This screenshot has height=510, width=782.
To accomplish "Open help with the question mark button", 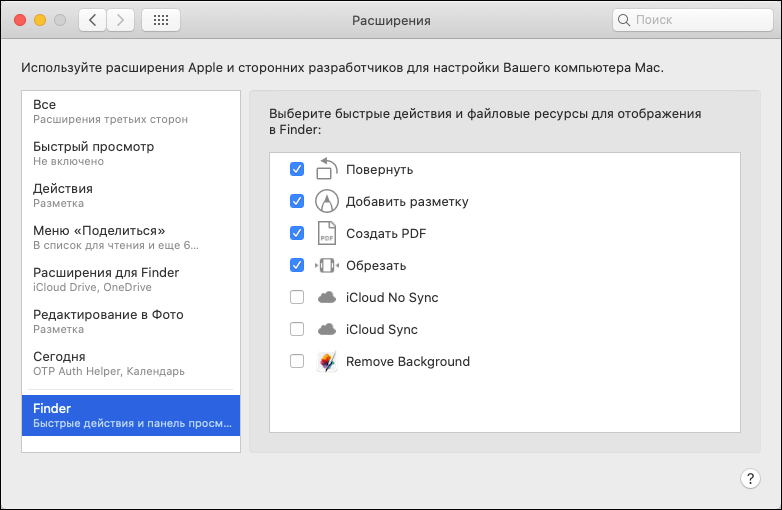I will point(750,479).
